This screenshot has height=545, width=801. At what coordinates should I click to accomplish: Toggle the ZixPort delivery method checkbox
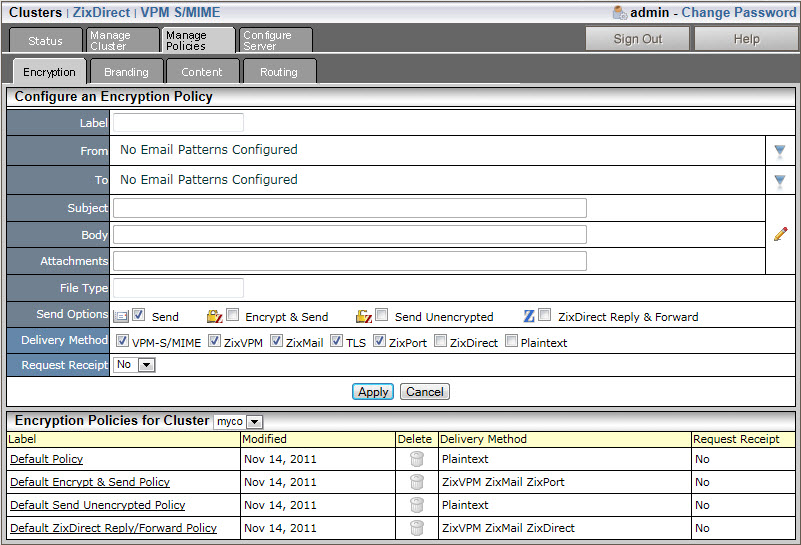tap(379, 341)
